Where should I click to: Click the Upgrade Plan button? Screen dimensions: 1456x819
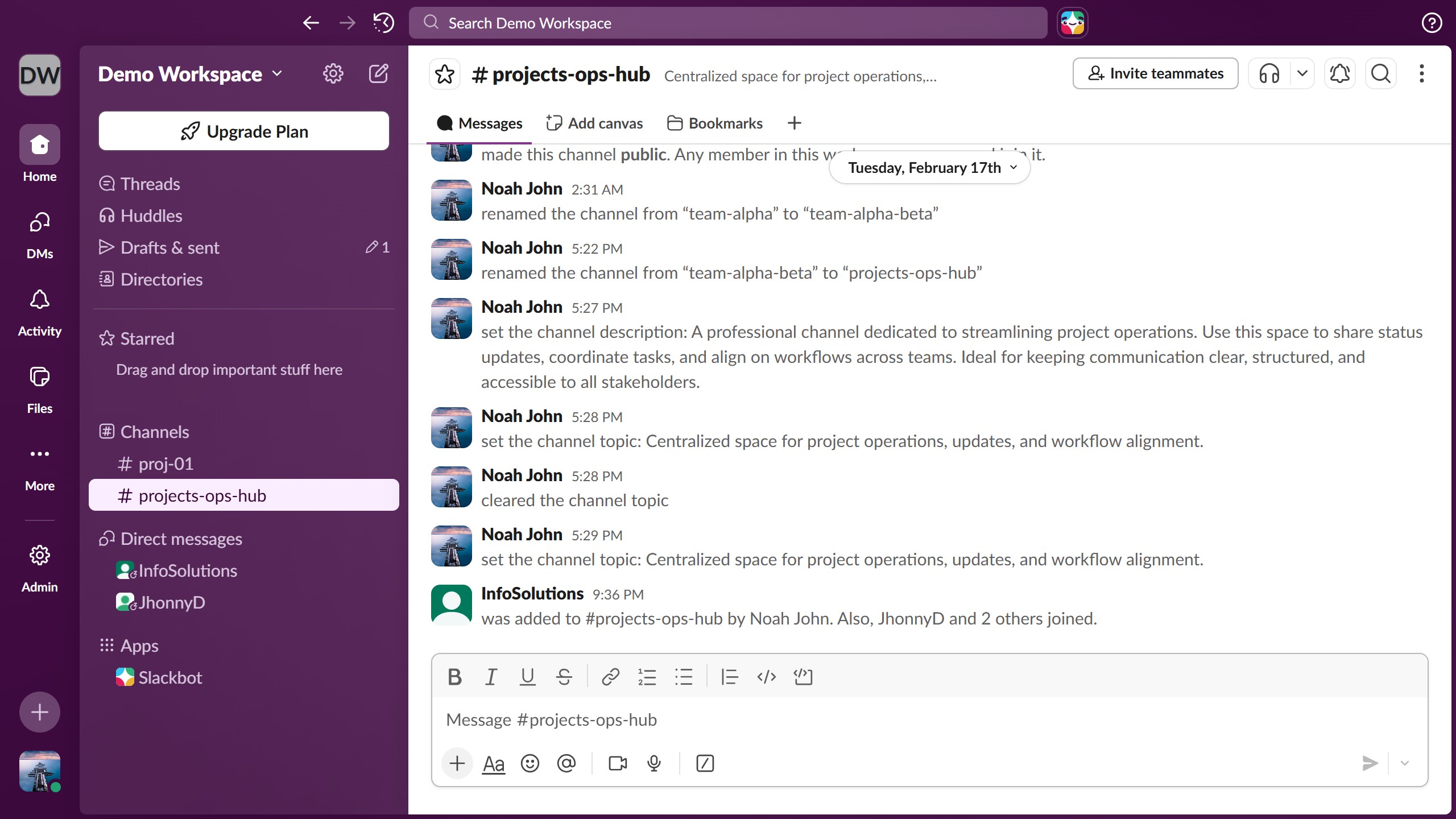pyautogui.click(x=243, y=131)
